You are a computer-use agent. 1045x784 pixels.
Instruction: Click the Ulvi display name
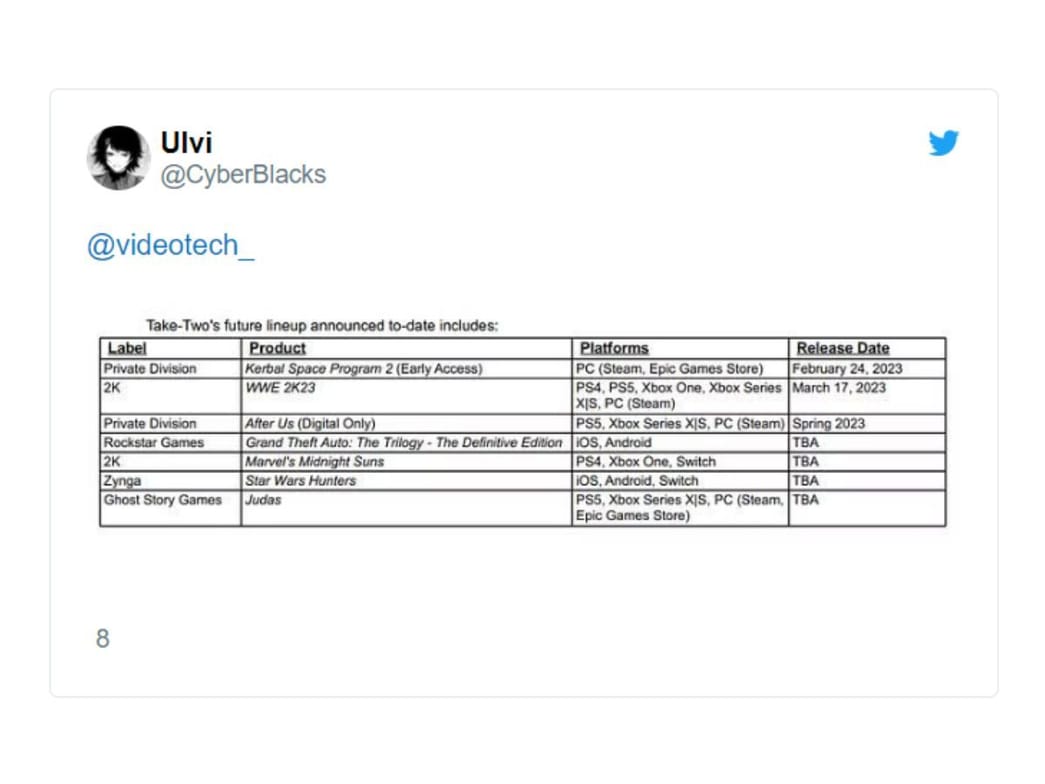pos(186,142)
